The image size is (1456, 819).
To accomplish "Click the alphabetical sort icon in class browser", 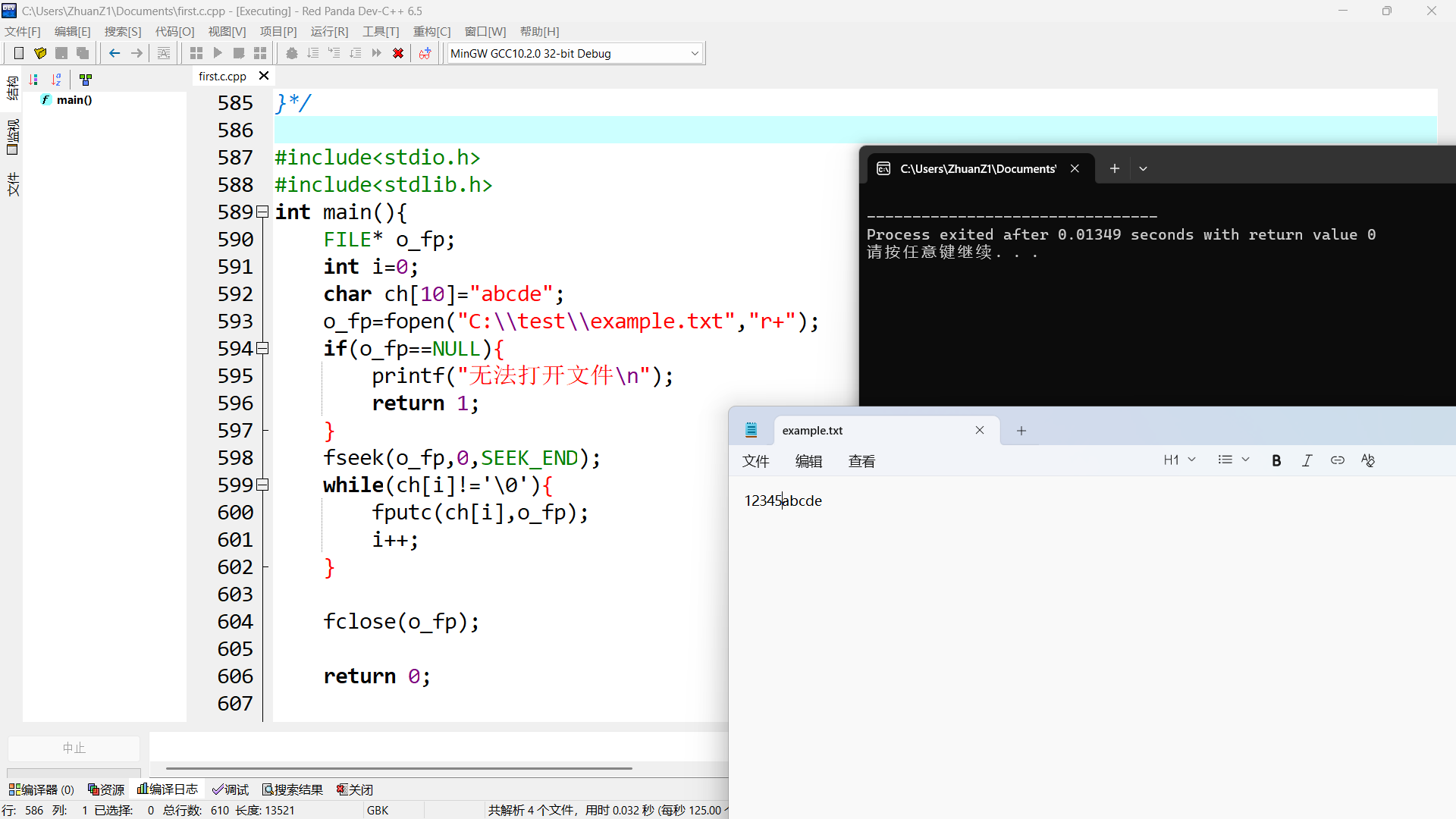I will tap(57, 80).
